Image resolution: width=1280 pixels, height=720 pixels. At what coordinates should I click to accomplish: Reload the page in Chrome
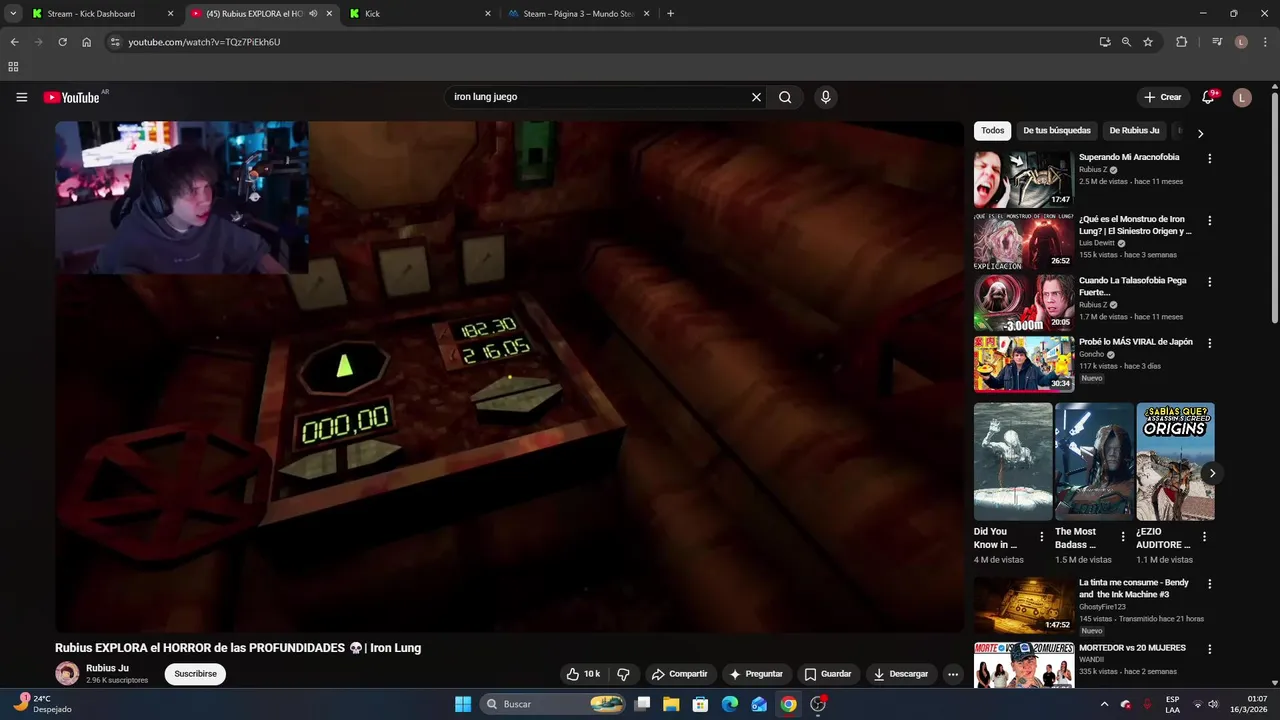click(x=62, y=42)
